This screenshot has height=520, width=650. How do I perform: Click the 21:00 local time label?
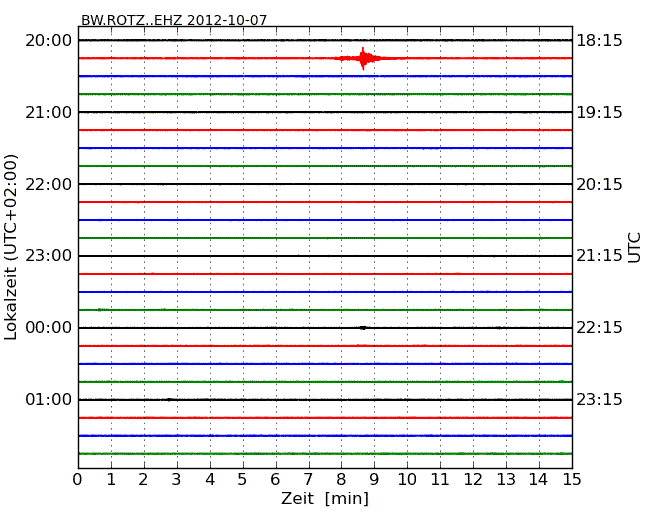[49, 112]
